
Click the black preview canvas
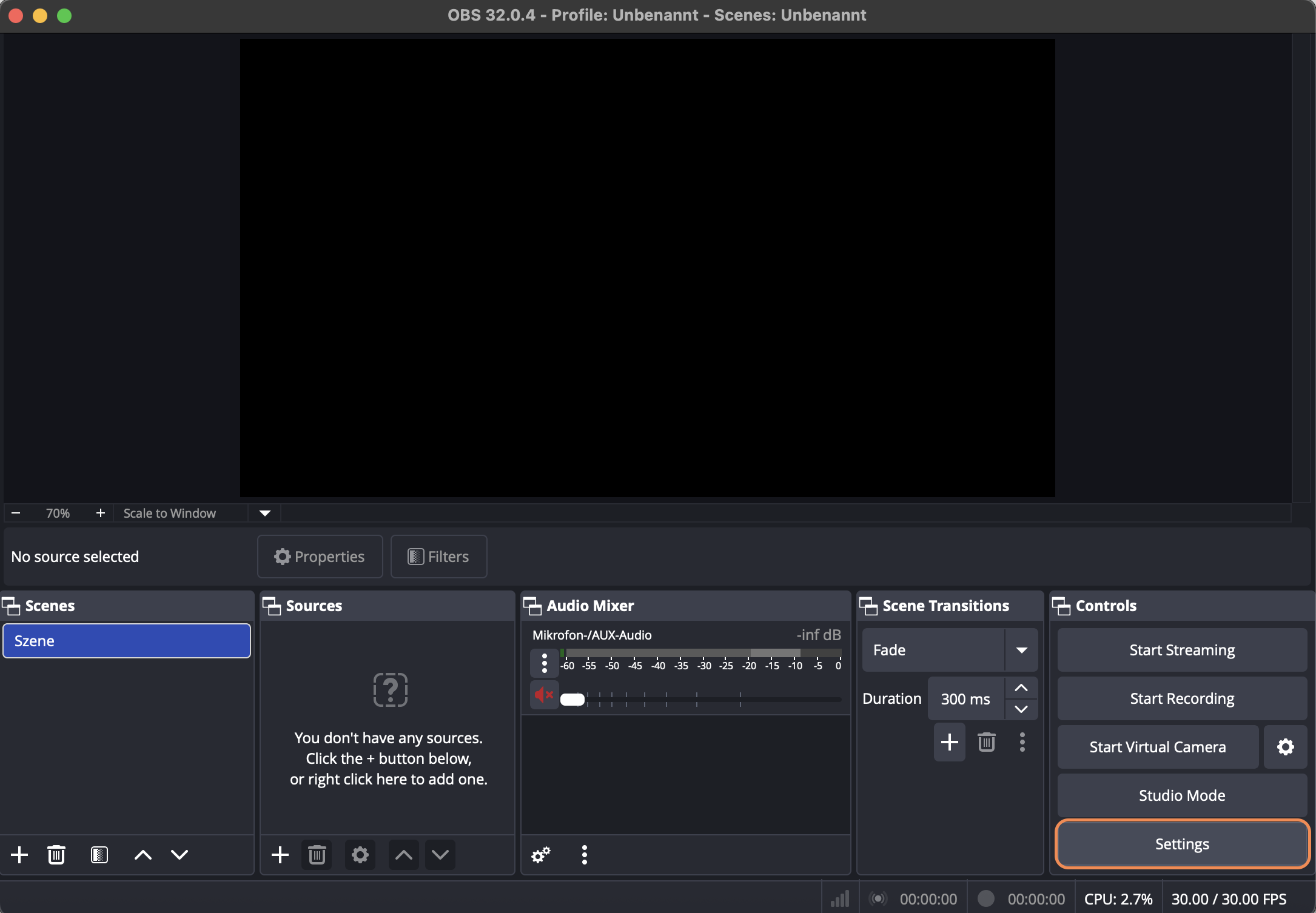click(x=647, y=268)
